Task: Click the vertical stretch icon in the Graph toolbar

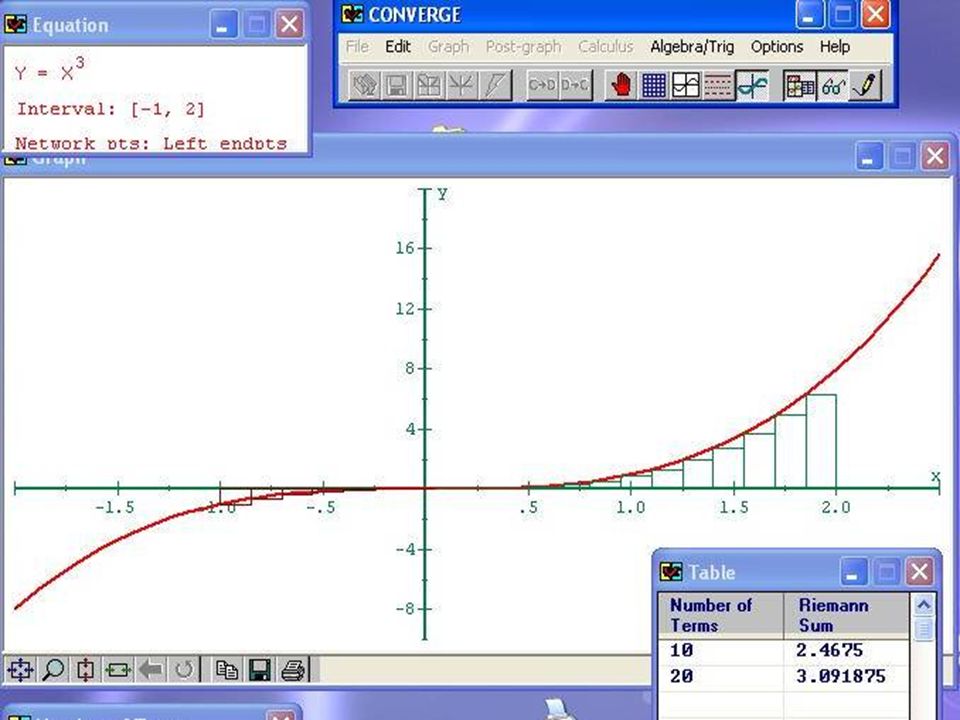Action: [86, 670]
